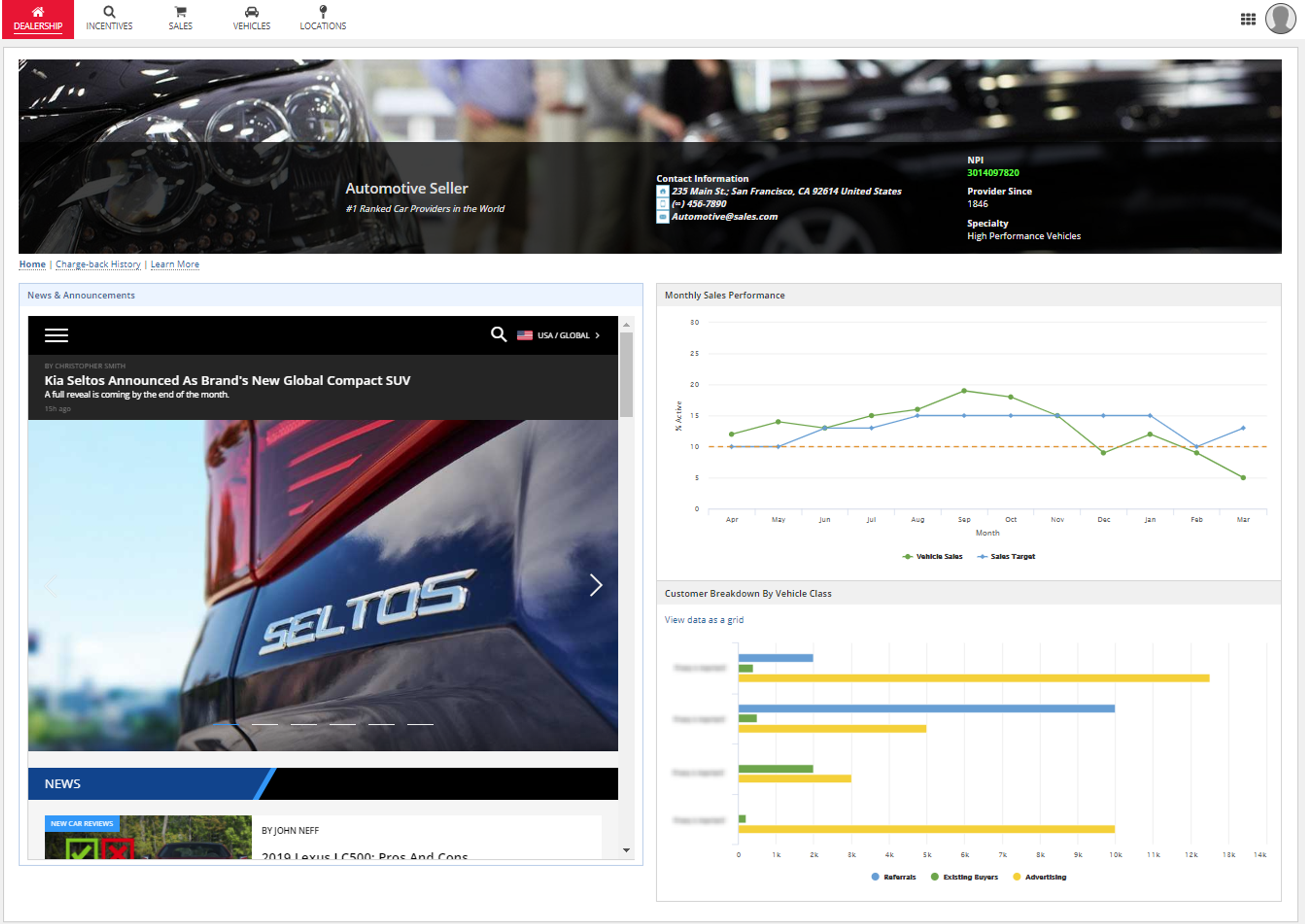
Task: Click the NEW CAR REVIEWS badge
Action: (82, 823)
